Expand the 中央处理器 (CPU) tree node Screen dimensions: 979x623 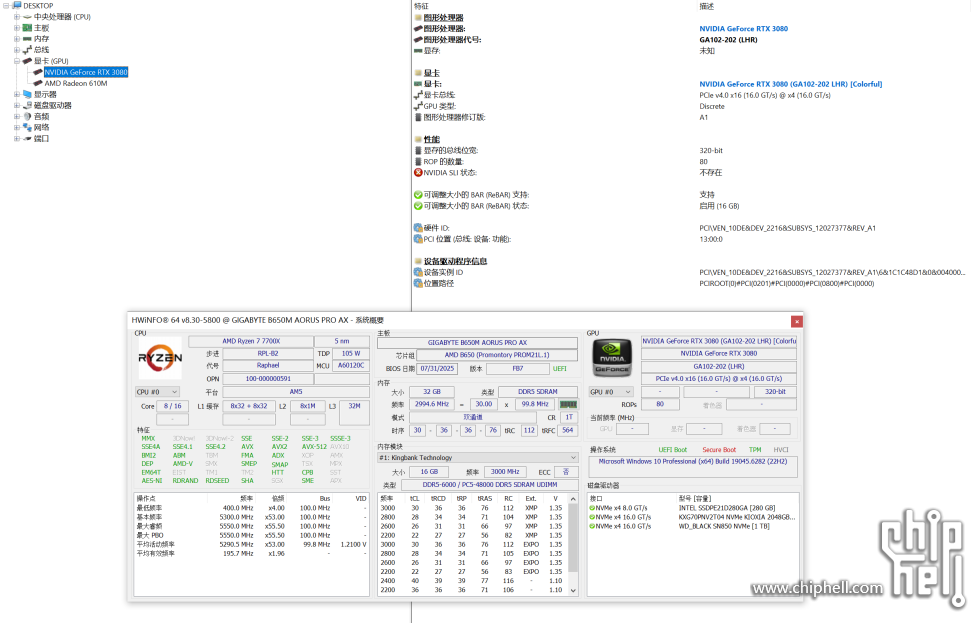coord(17,17)
